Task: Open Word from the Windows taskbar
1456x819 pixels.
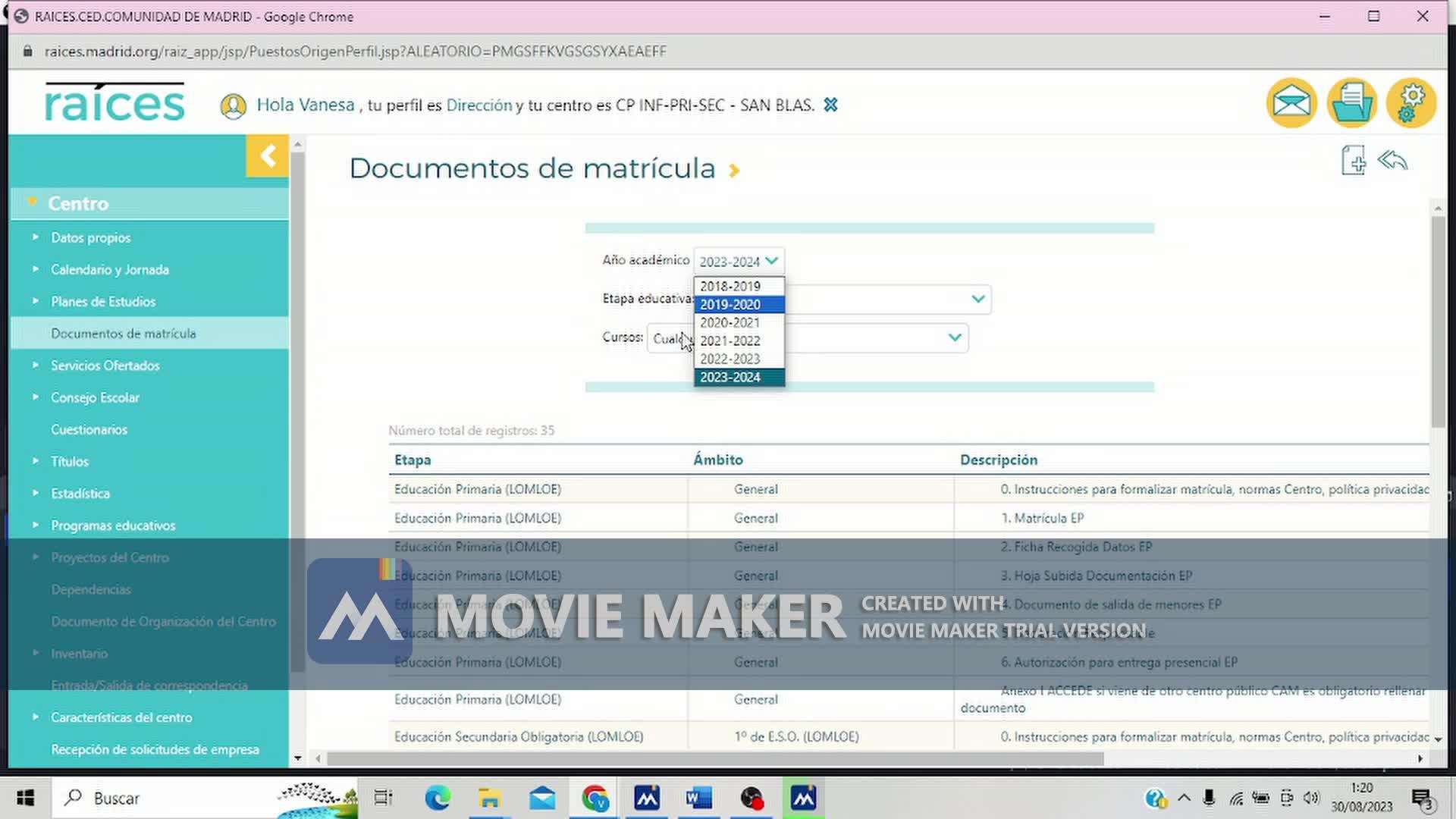Action: click(698, 798)
